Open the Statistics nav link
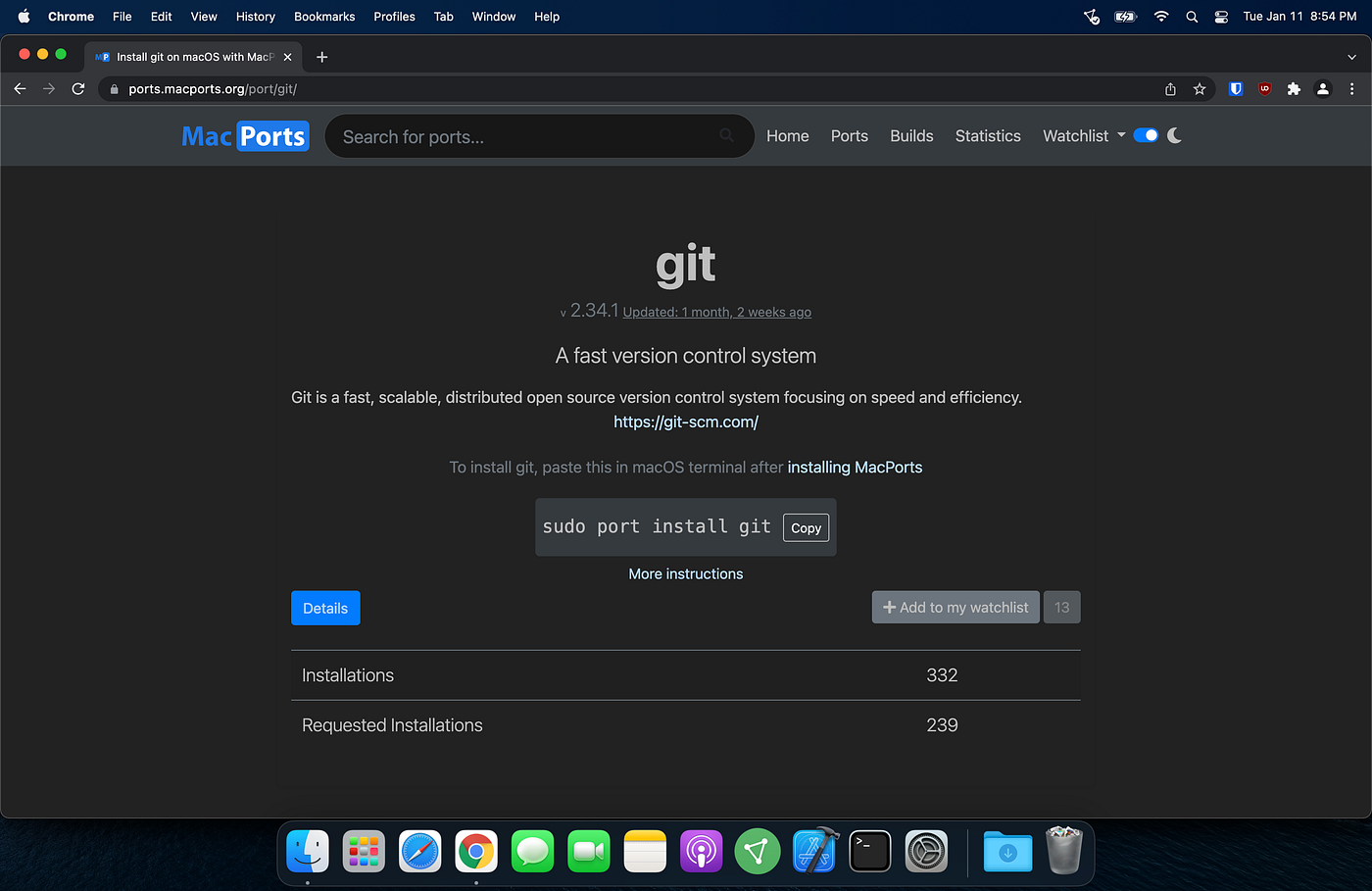 [988, 136]
